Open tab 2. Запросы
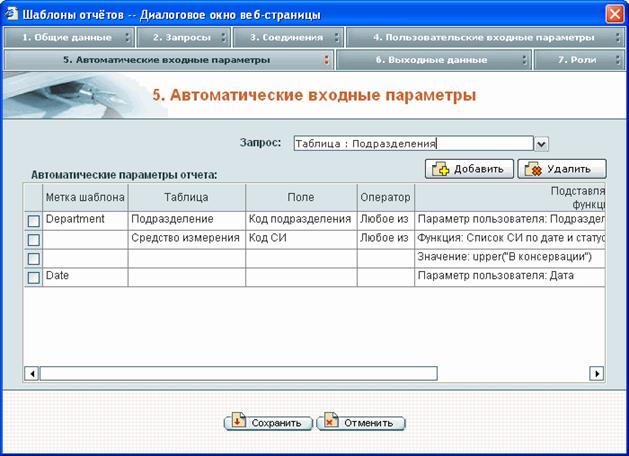This screenshot has width=629, height=456. (184, 37)
